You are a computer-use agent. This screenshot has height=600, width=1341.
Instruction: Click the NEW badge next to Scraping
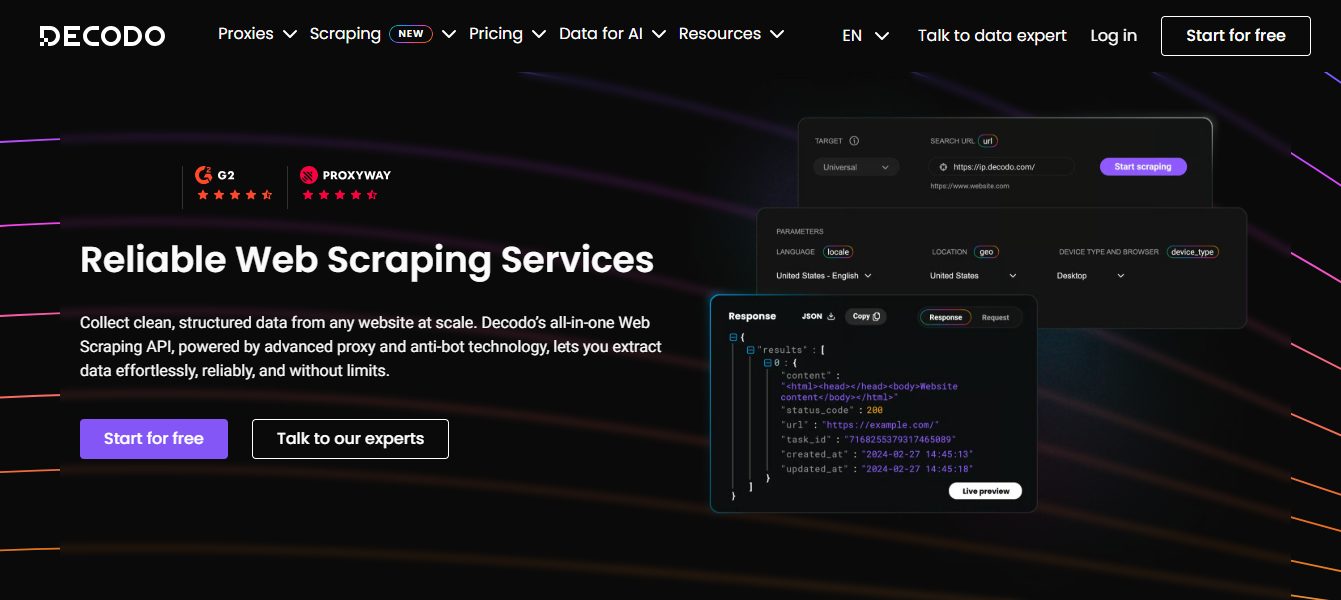tap(410, 34)
